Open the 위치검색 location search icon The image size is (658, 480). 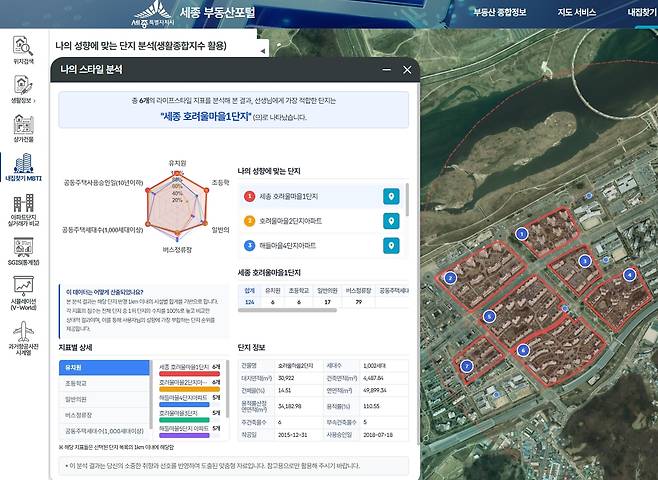(23, 50)
